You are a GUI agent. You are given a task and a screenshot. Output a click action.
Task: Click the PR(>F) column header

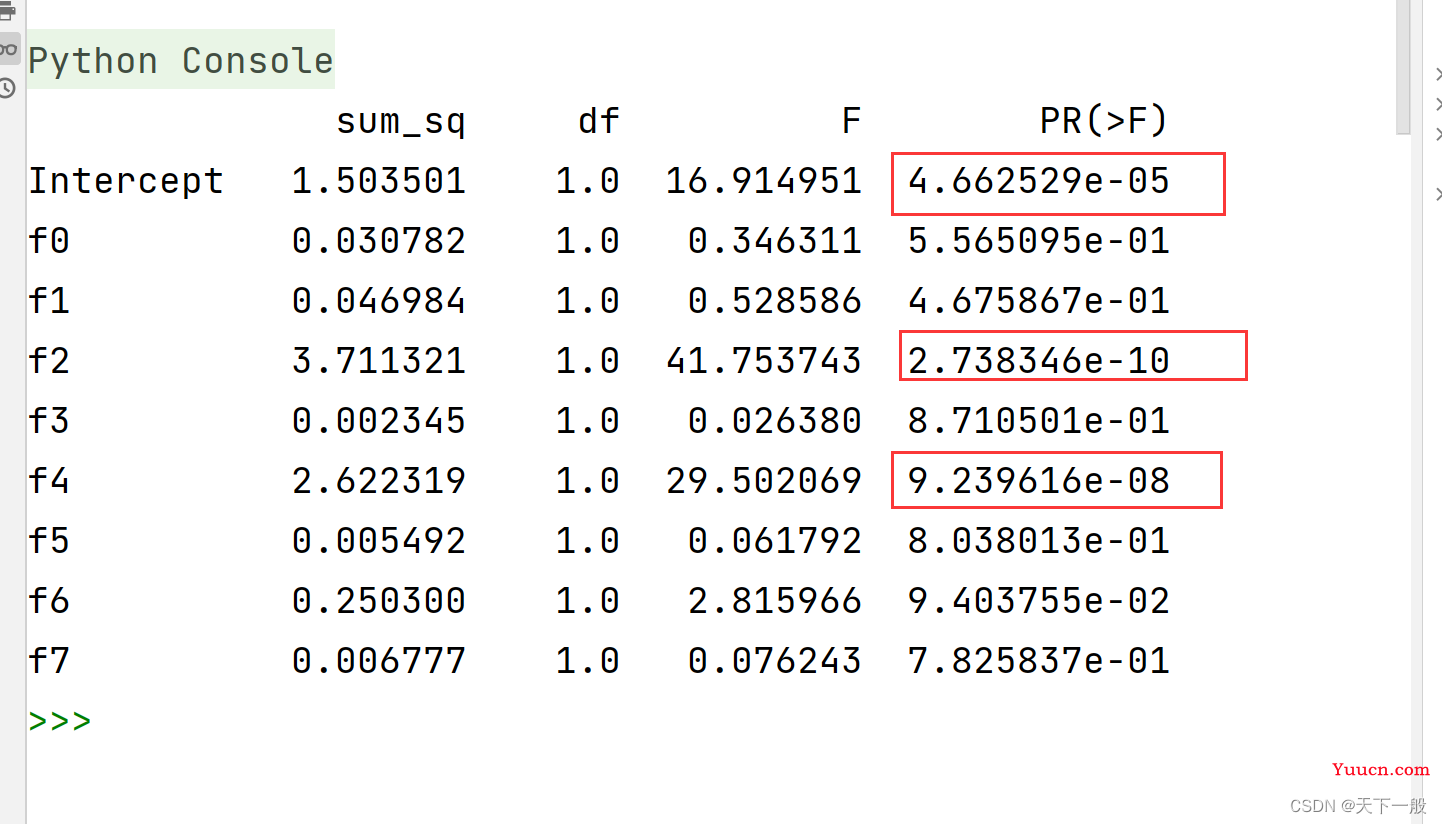(1103, 121)
